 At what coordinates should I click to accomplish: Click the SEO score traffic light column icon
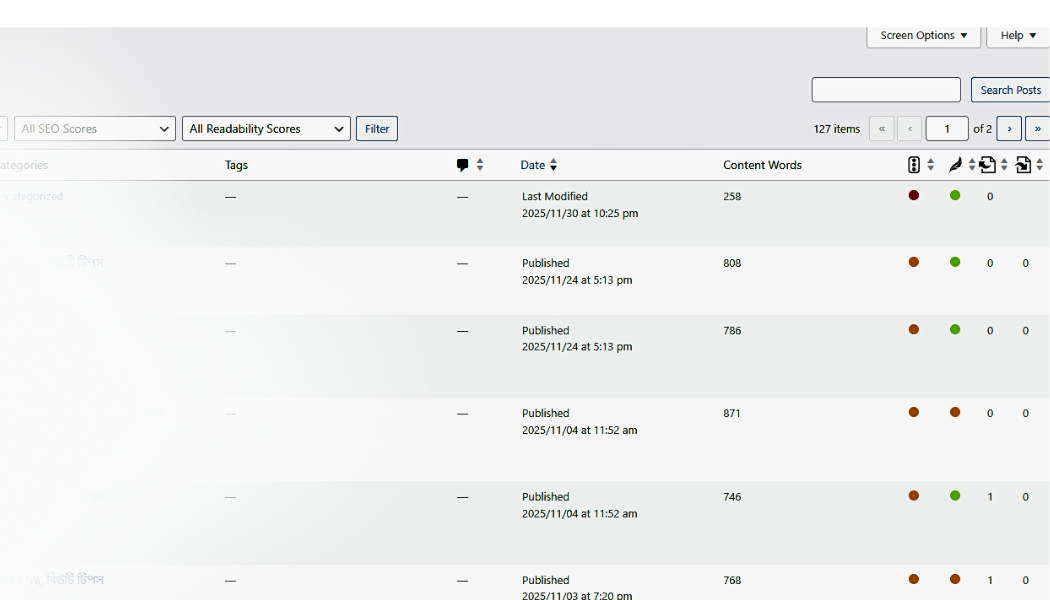914,165
